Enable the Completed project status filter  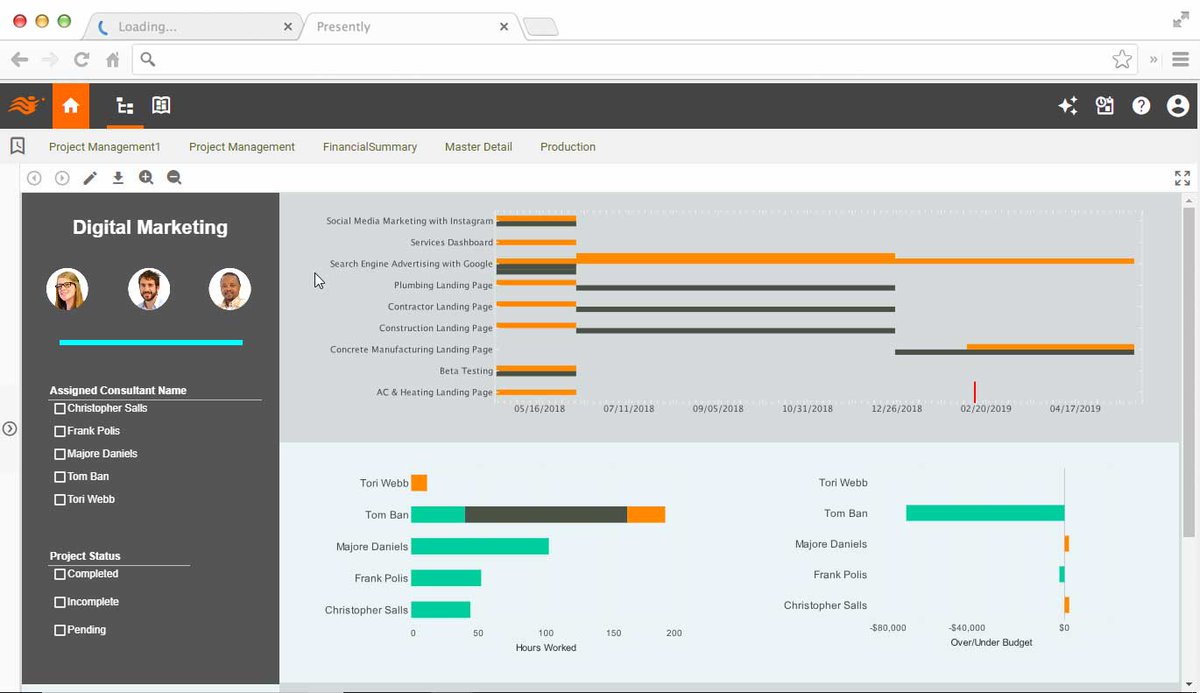coord(59,574)
